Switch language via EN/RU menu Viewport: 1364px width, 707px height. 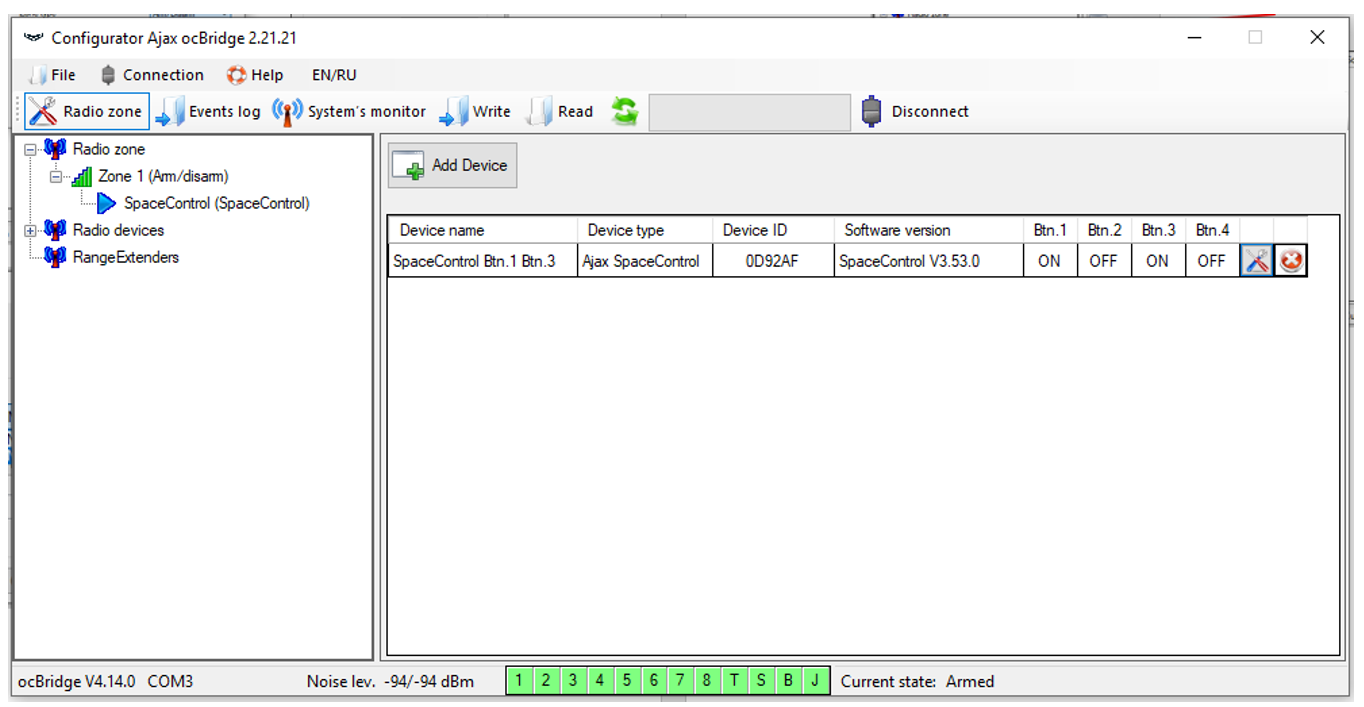click(334, 75)
